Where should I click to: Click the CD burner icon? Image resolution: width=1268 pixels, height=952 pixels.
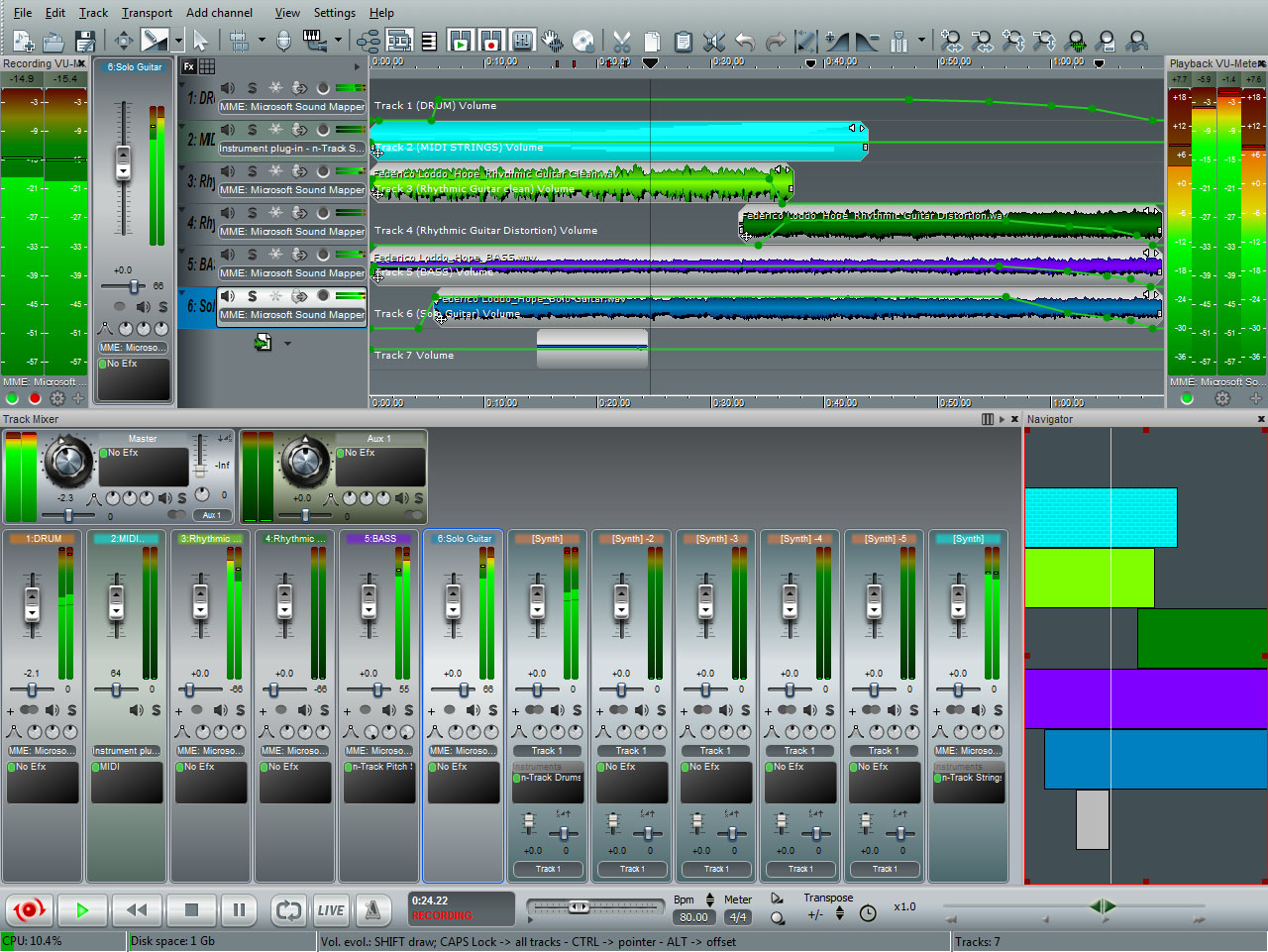[584, 41]
